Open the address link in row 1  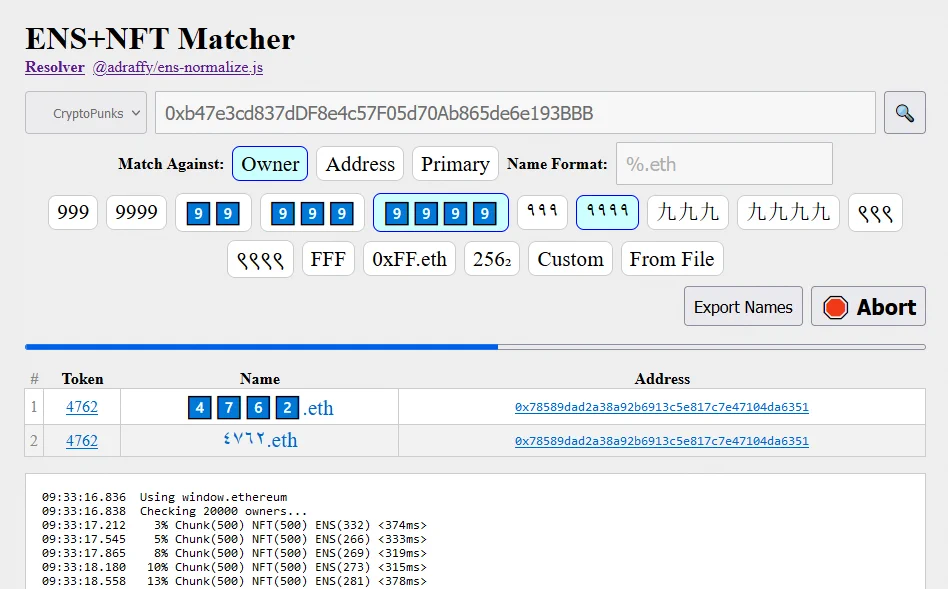pyautogui.click(x=661, y=407)
